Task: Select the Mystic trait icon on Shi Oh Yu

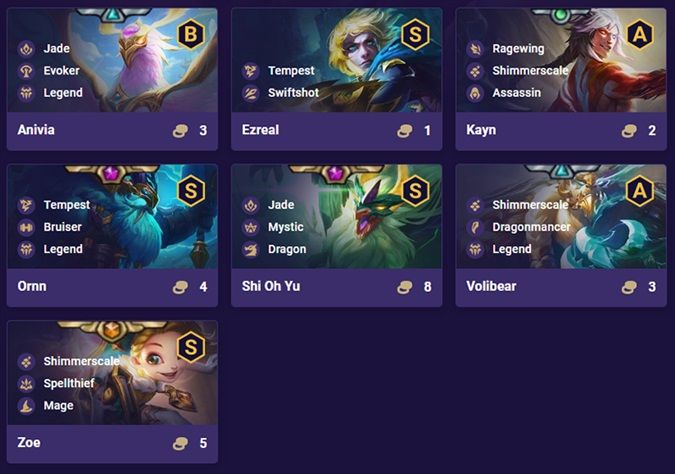Action: click(251, 227)
